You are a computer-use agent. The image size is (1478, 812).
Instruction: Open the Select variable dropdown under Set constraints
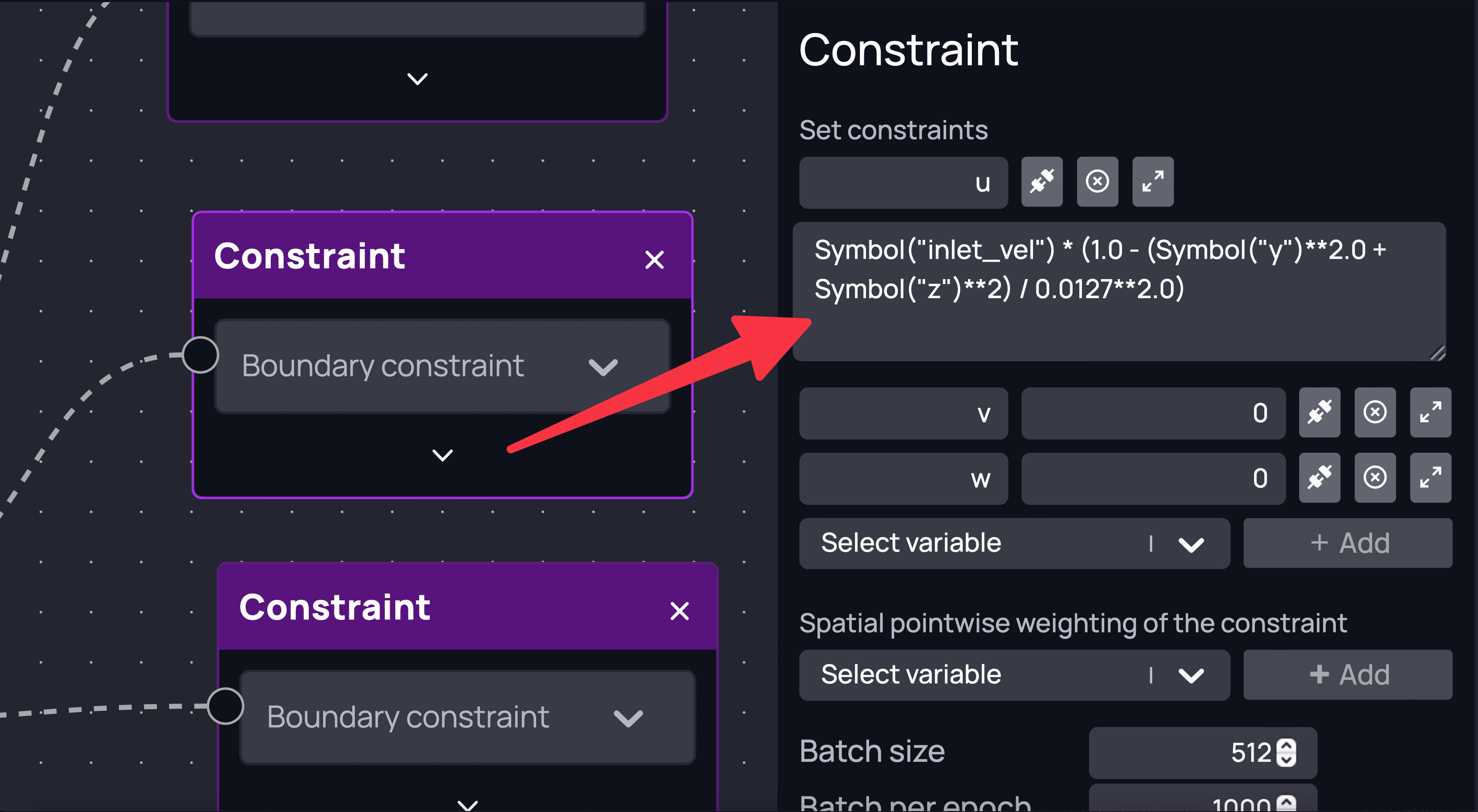pos(1014,543)
